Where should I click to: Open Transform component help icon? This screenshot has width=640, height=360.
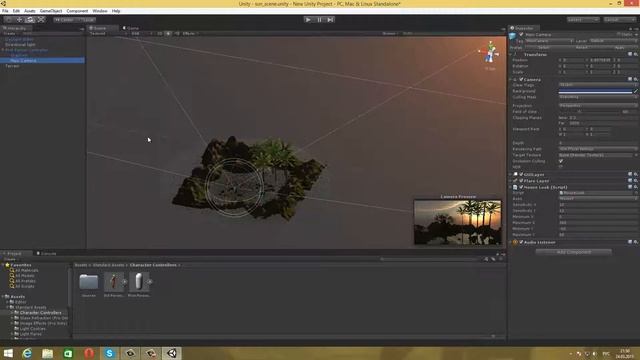630,54
